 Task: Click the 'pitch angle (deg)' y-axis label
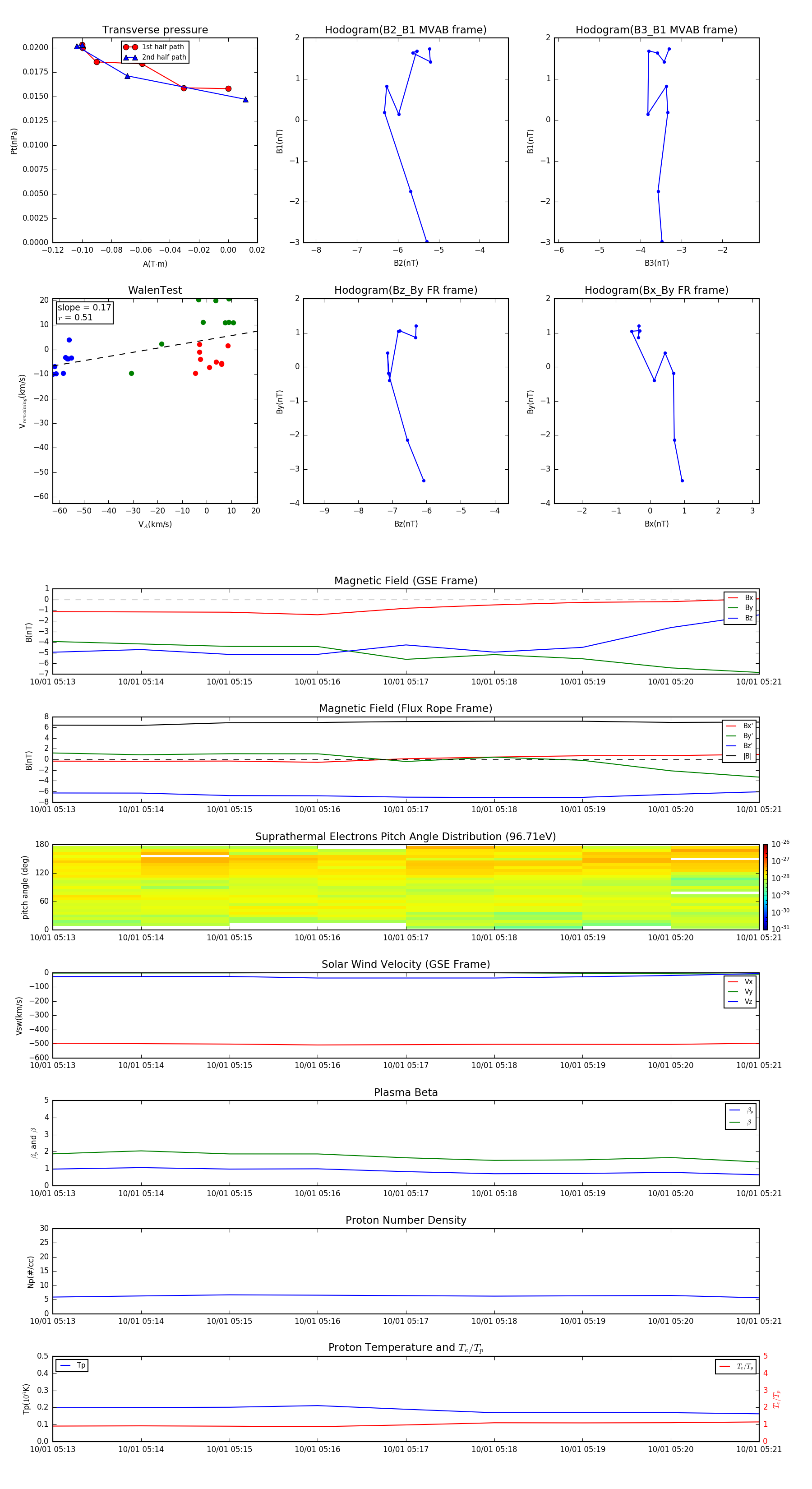[25, 887]
